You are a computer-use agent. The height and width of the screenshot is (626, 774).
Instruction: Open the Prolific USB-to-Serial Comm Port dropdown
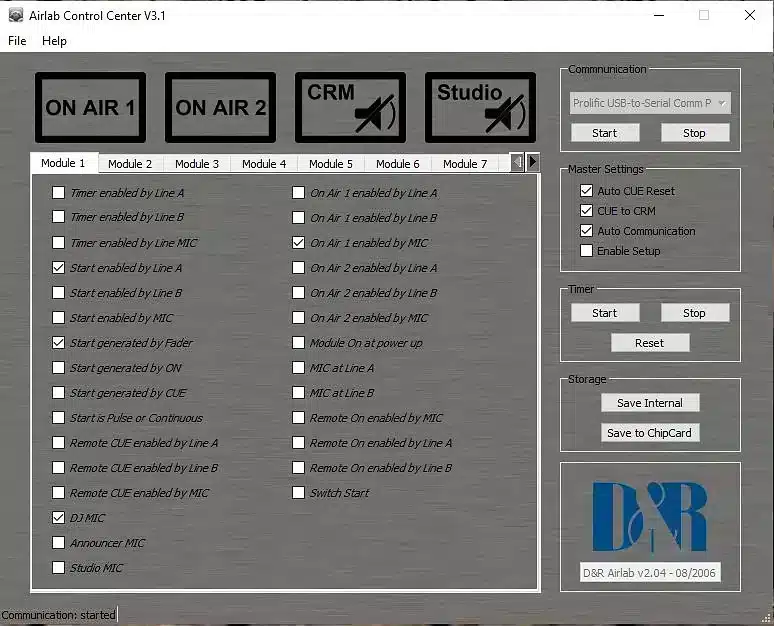(650, 103)
